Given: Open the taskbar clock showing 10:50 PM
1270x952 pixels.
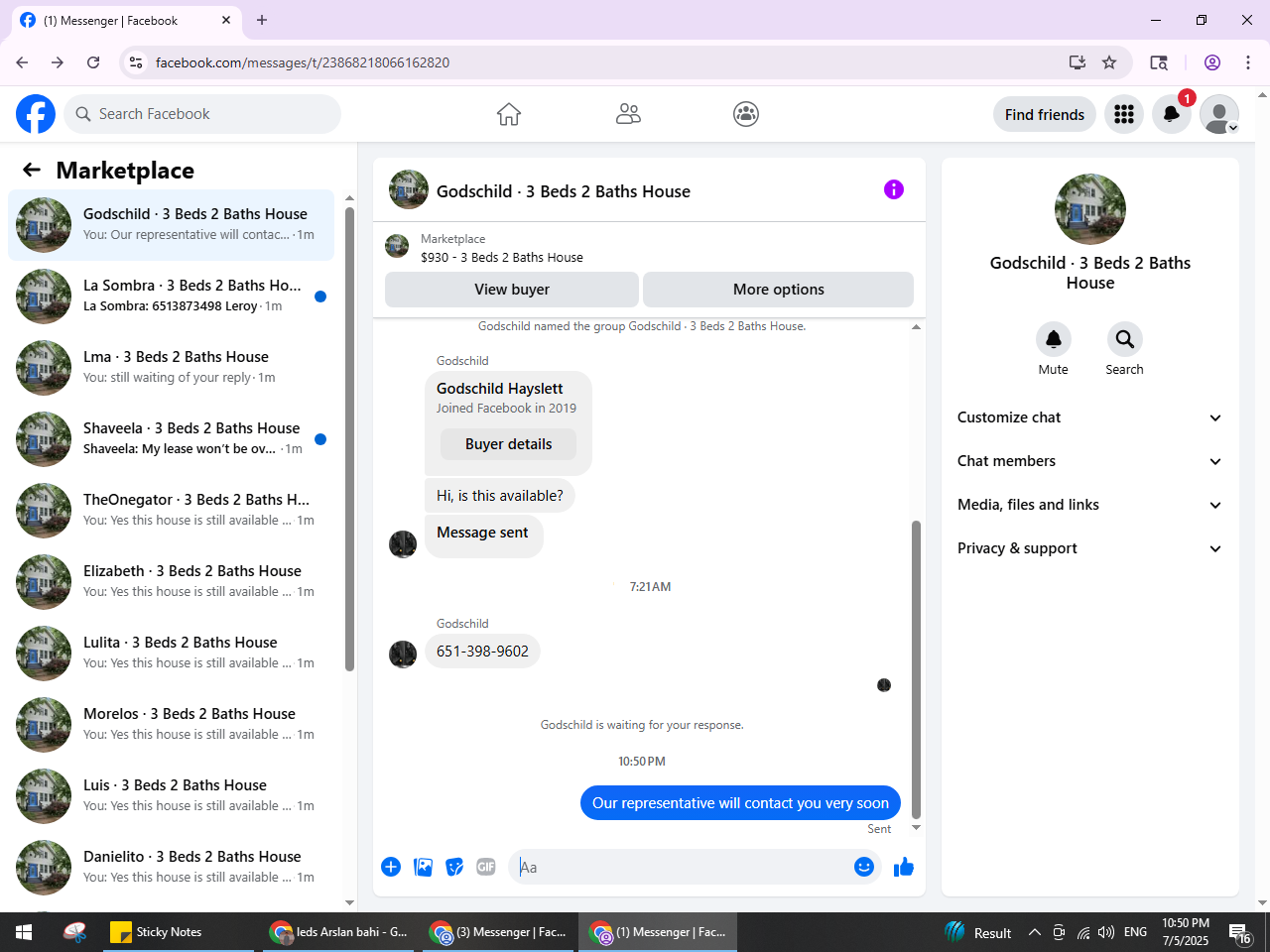Looking at the screenshot, I should [1186, 932].
